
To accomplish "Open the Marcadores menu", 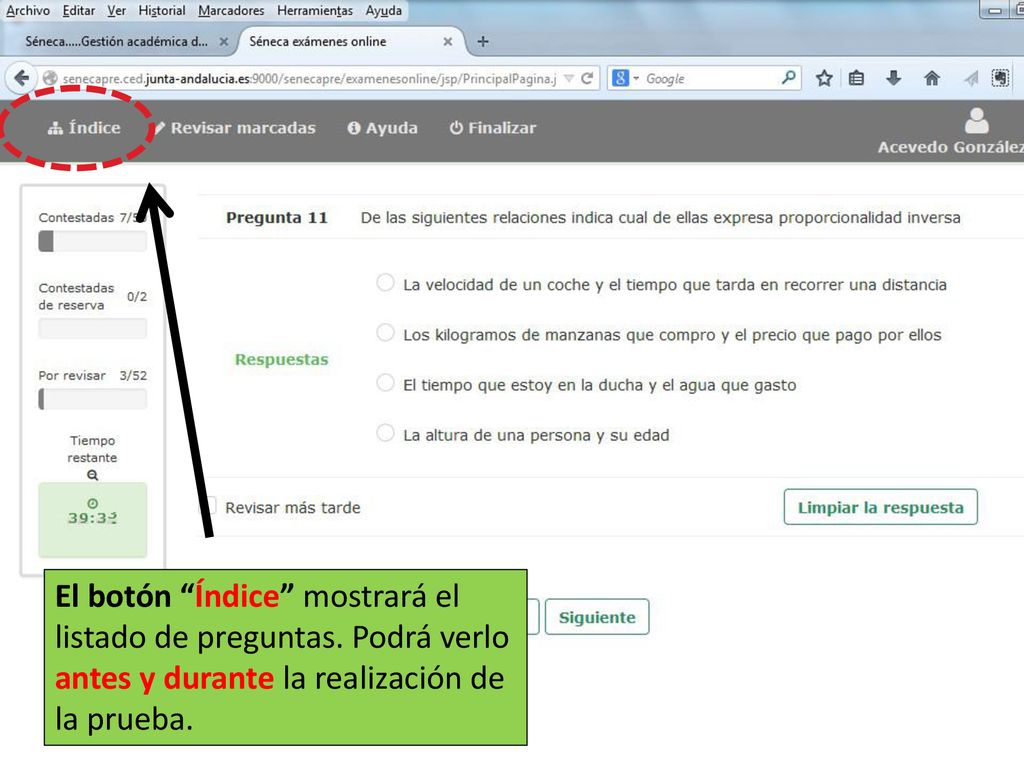I will 231,10.
